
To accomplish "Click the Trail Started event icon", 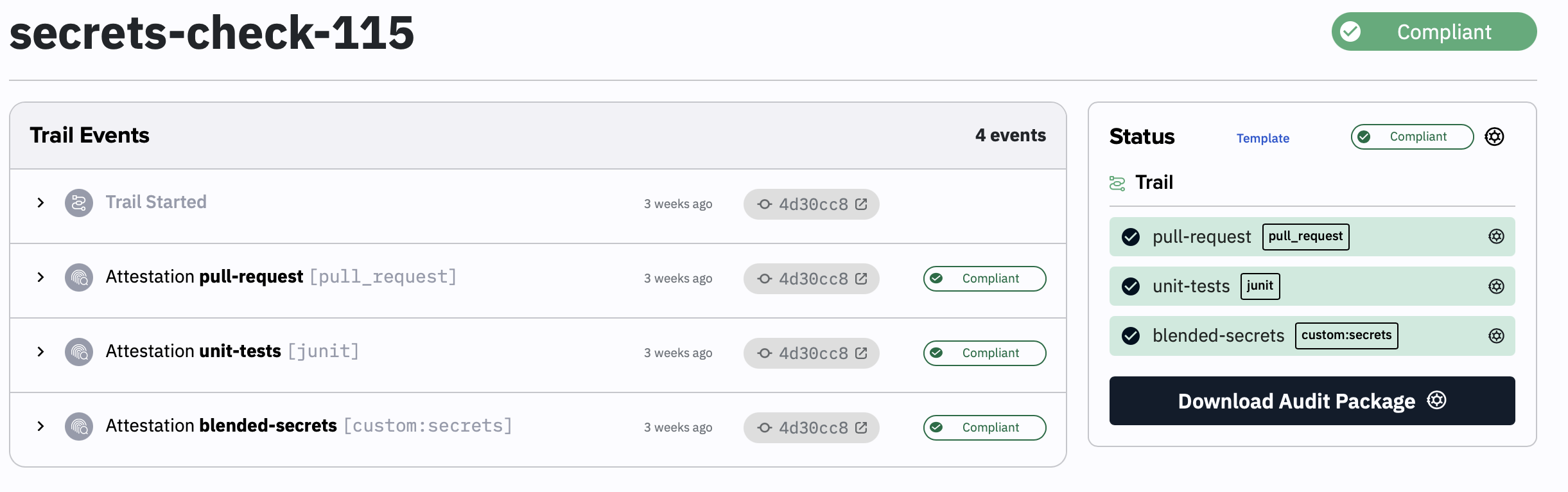I will (79, 203).
